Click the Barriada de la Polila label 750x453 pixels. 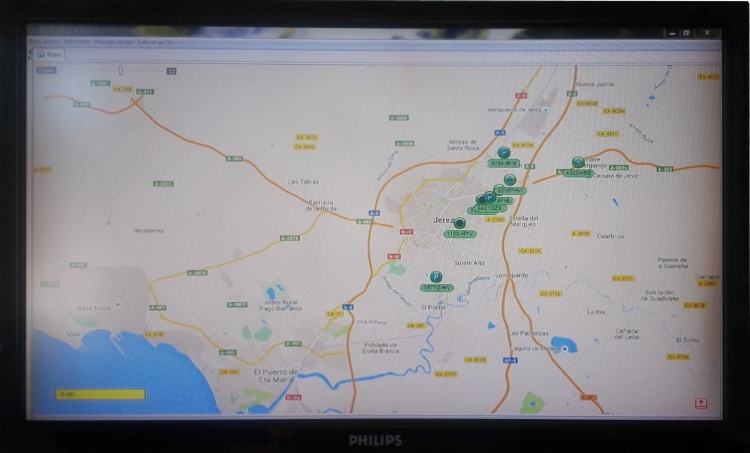click(321, 205)
